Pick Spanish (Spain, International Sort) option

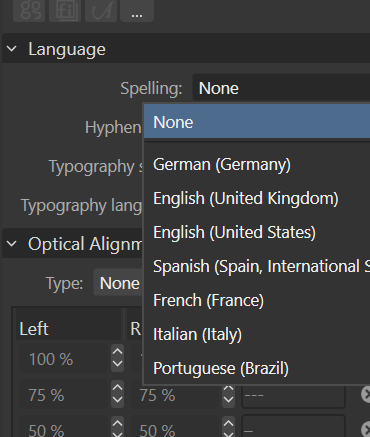pyautogui.click(x=257, y=266)
